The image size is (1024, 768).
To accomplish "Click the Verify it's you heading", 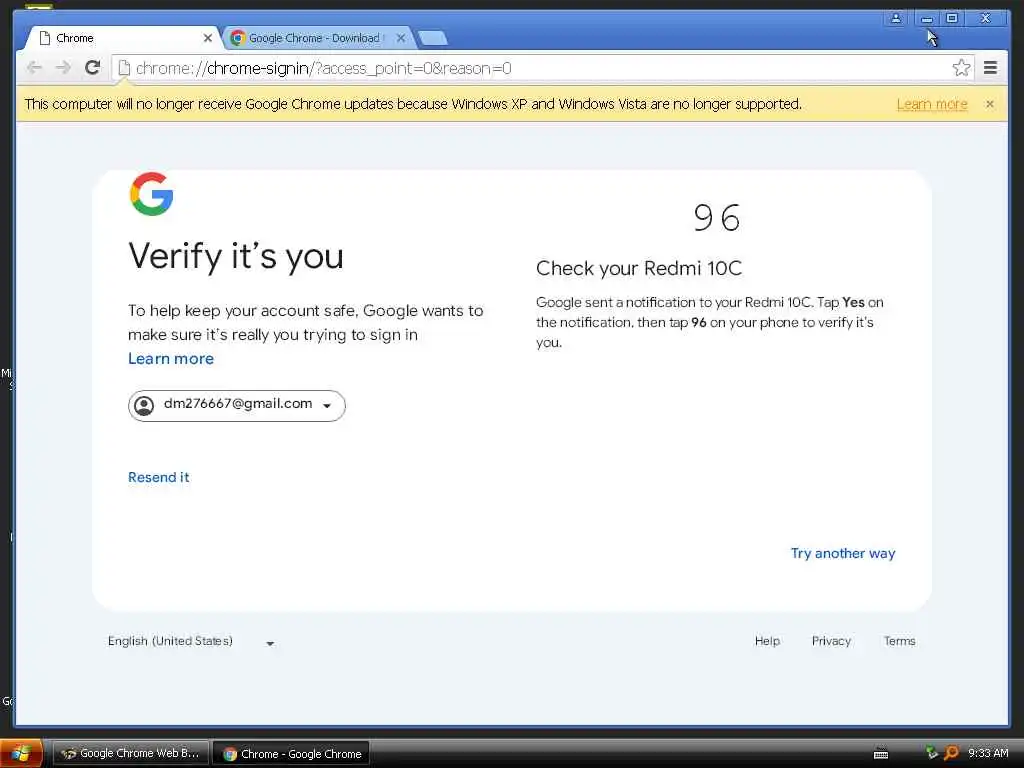I will click(236, 255).
